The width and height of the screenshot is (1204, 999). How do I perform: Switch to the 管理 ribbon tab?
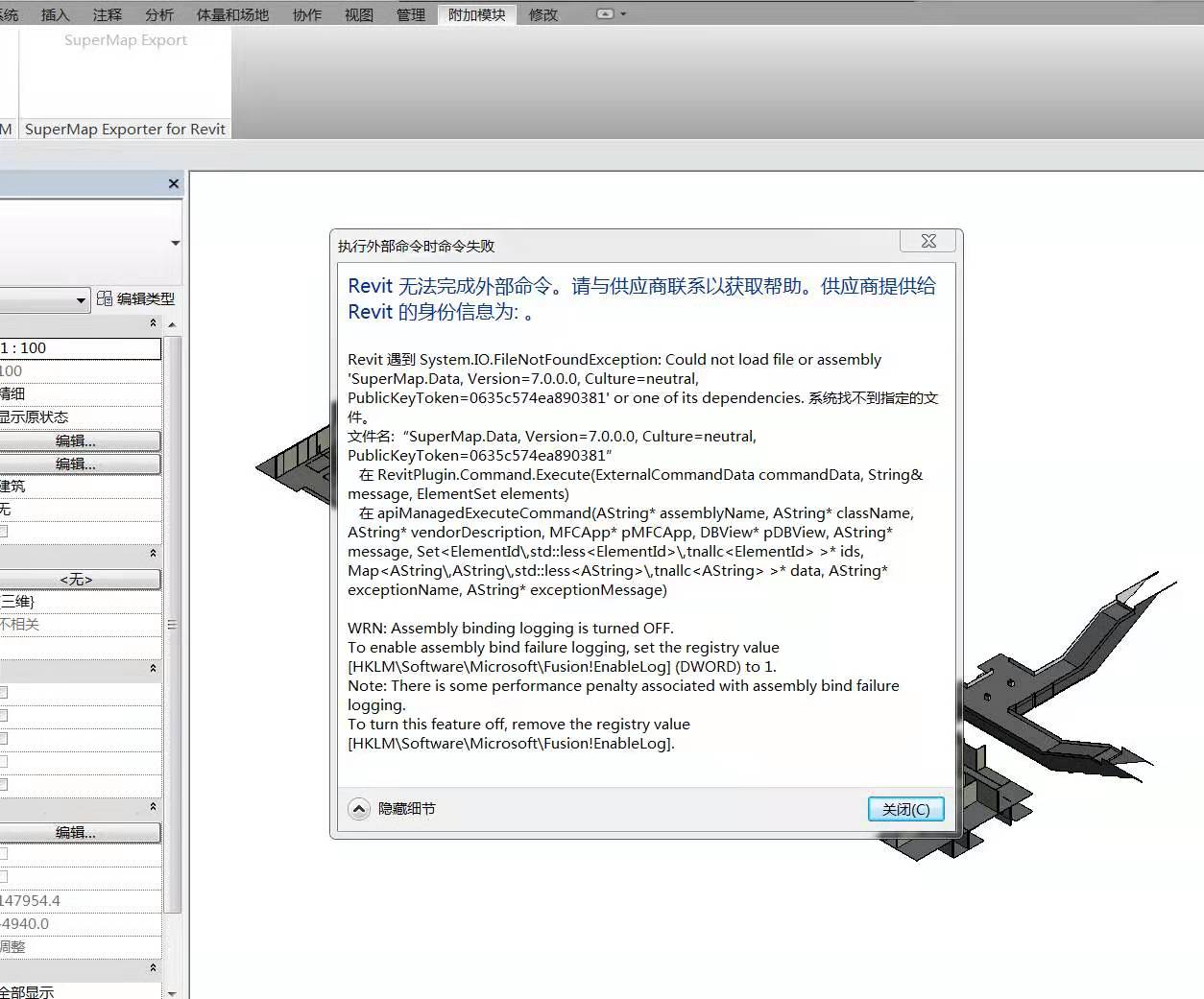[x=411, y=14]
